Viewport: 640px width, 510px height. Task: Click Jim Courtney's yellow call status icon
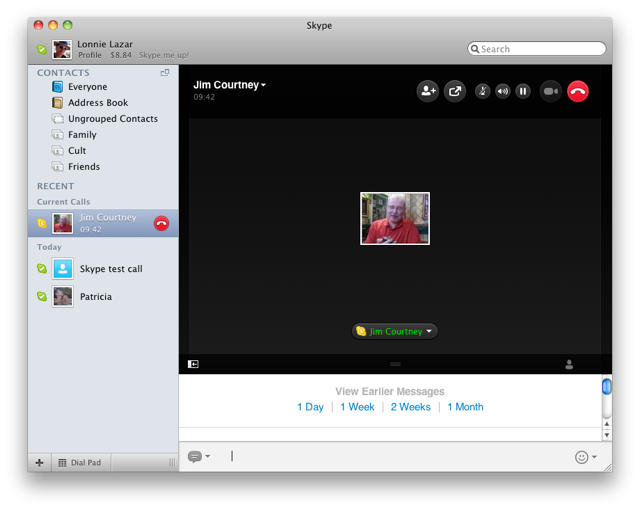tap(42, 223)
